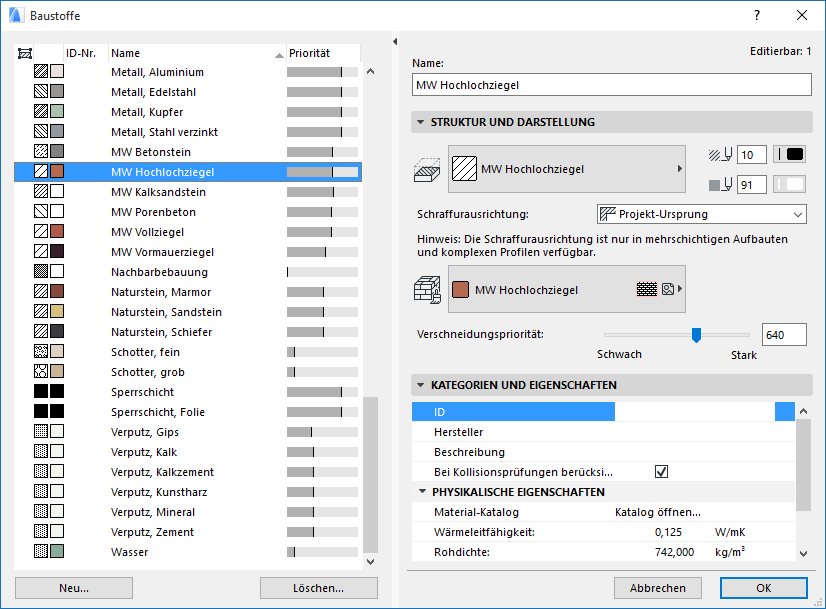Click the hatch icon of Verputz, Gips
The image size is (826, 609).
coord(41,431)
